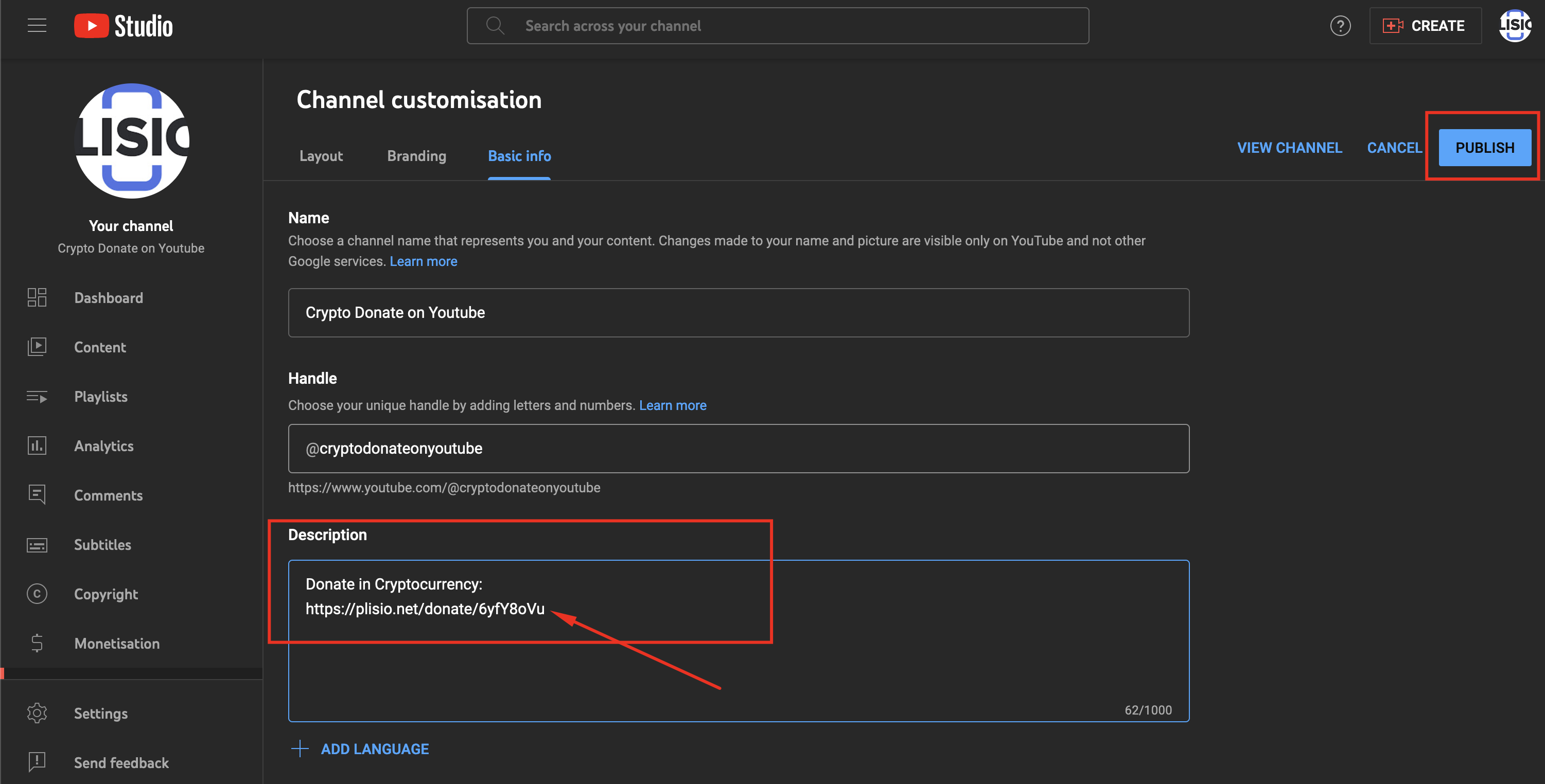Click the channel URL text below Handle
The height and width of the screenshot is (784, 1545).
444,487
